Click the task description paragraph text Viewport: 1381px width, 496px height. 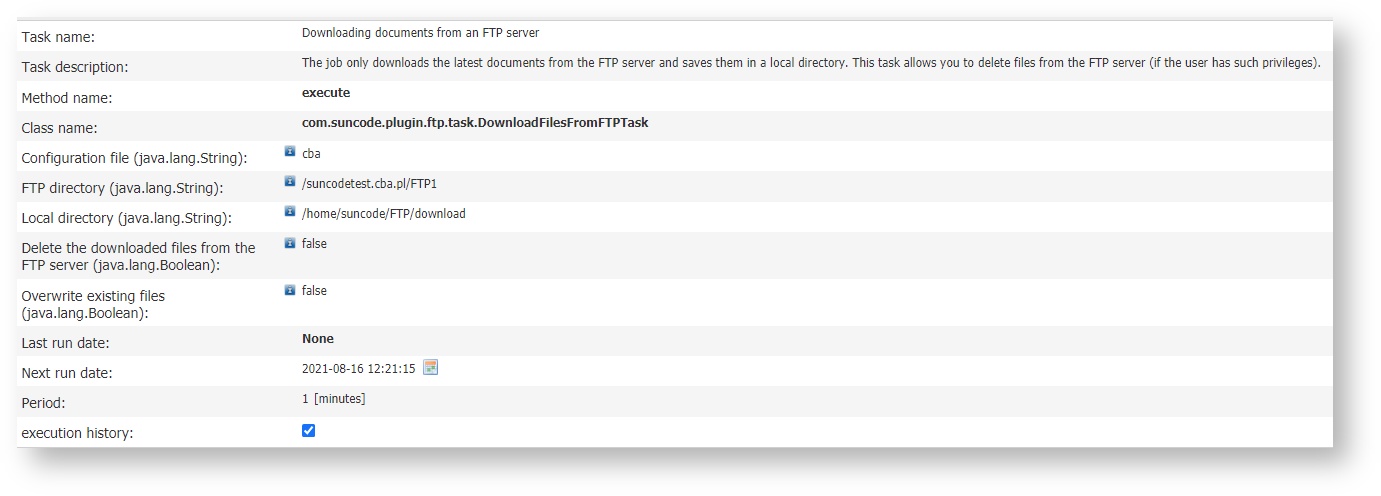click(x=810, y=63)
